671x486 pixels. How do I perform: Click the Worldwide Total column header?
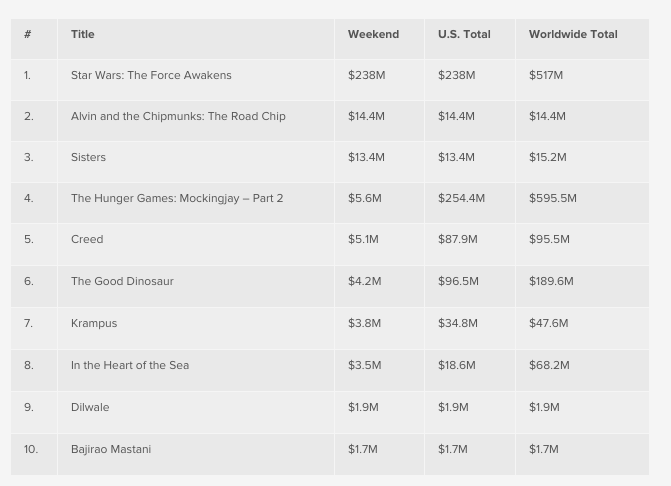573,34
